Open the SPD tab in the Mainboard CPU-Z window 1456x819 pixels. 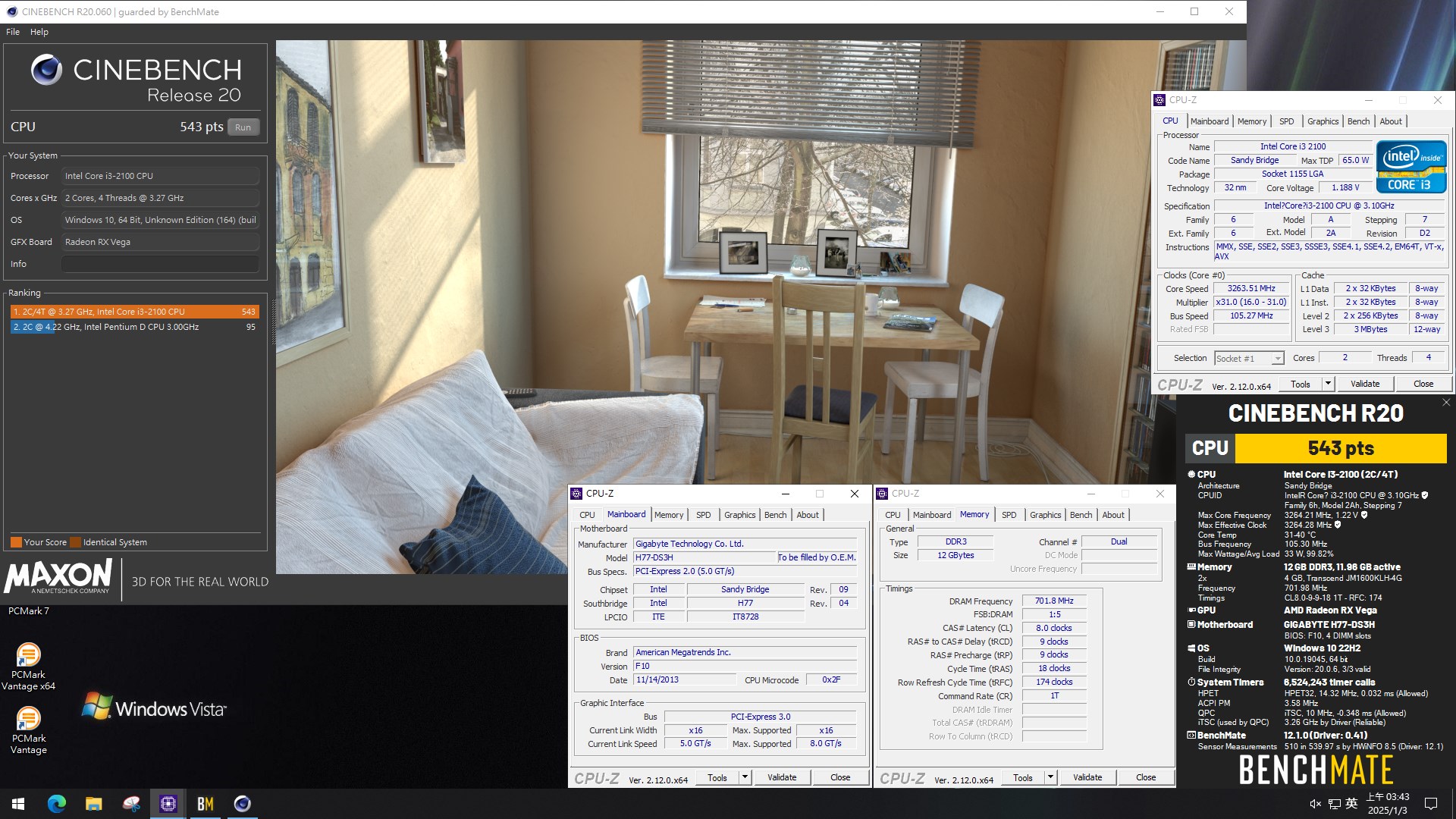coord(704,515)
